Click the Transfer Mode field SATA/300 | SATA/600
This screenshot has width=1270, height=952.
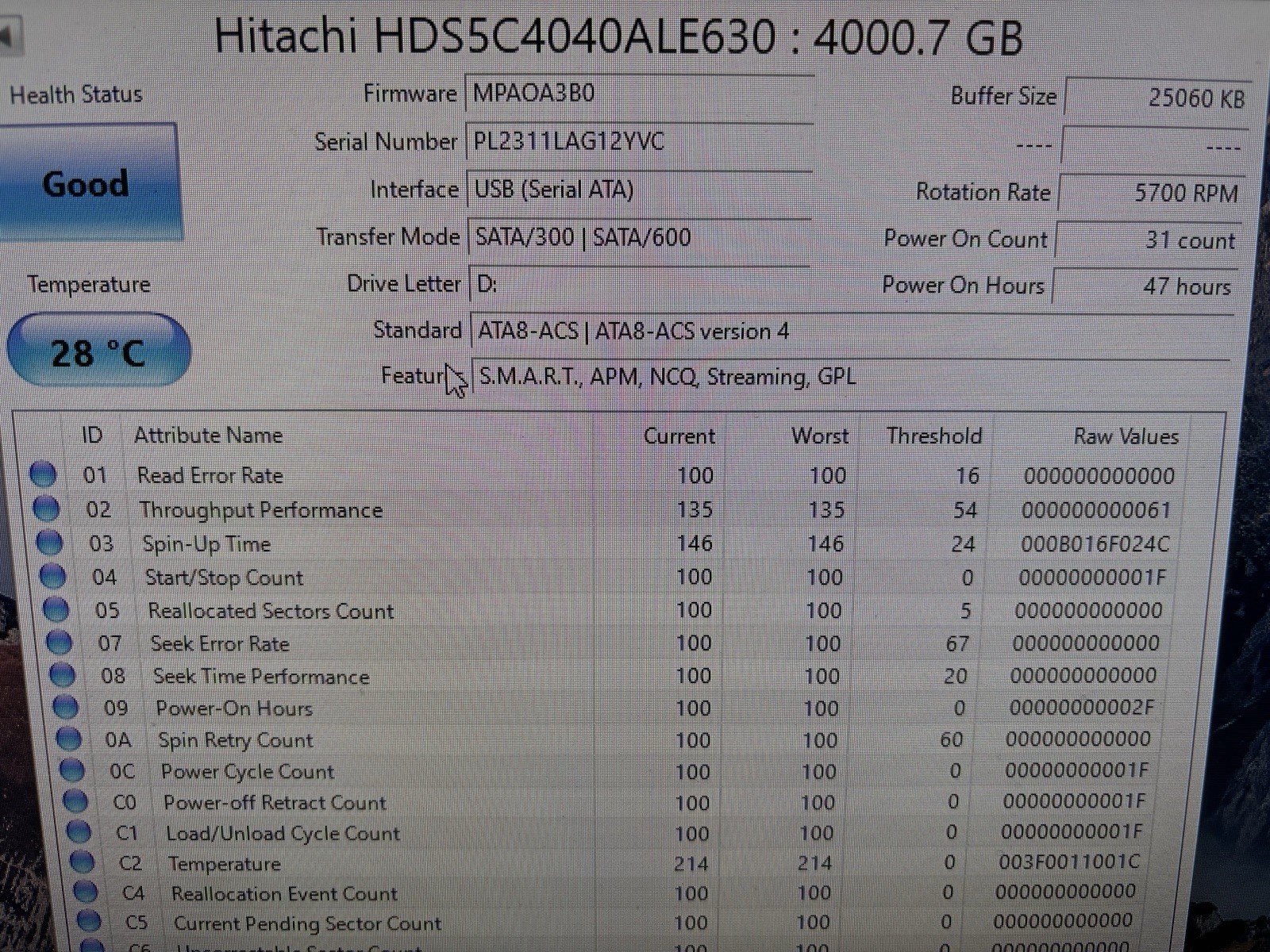pyautogui.click(x=639, y=237)
